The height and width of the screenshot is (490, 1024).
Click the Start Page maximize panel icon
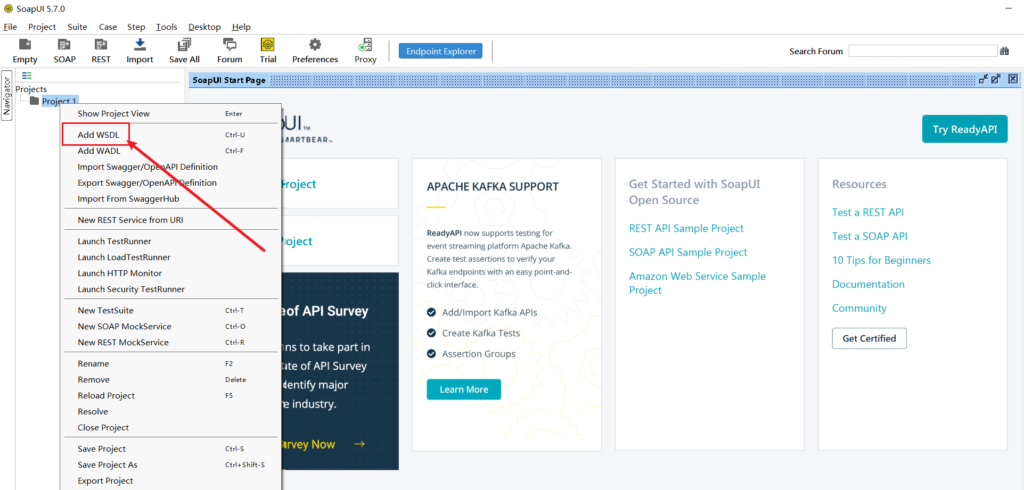click(996, 79)
